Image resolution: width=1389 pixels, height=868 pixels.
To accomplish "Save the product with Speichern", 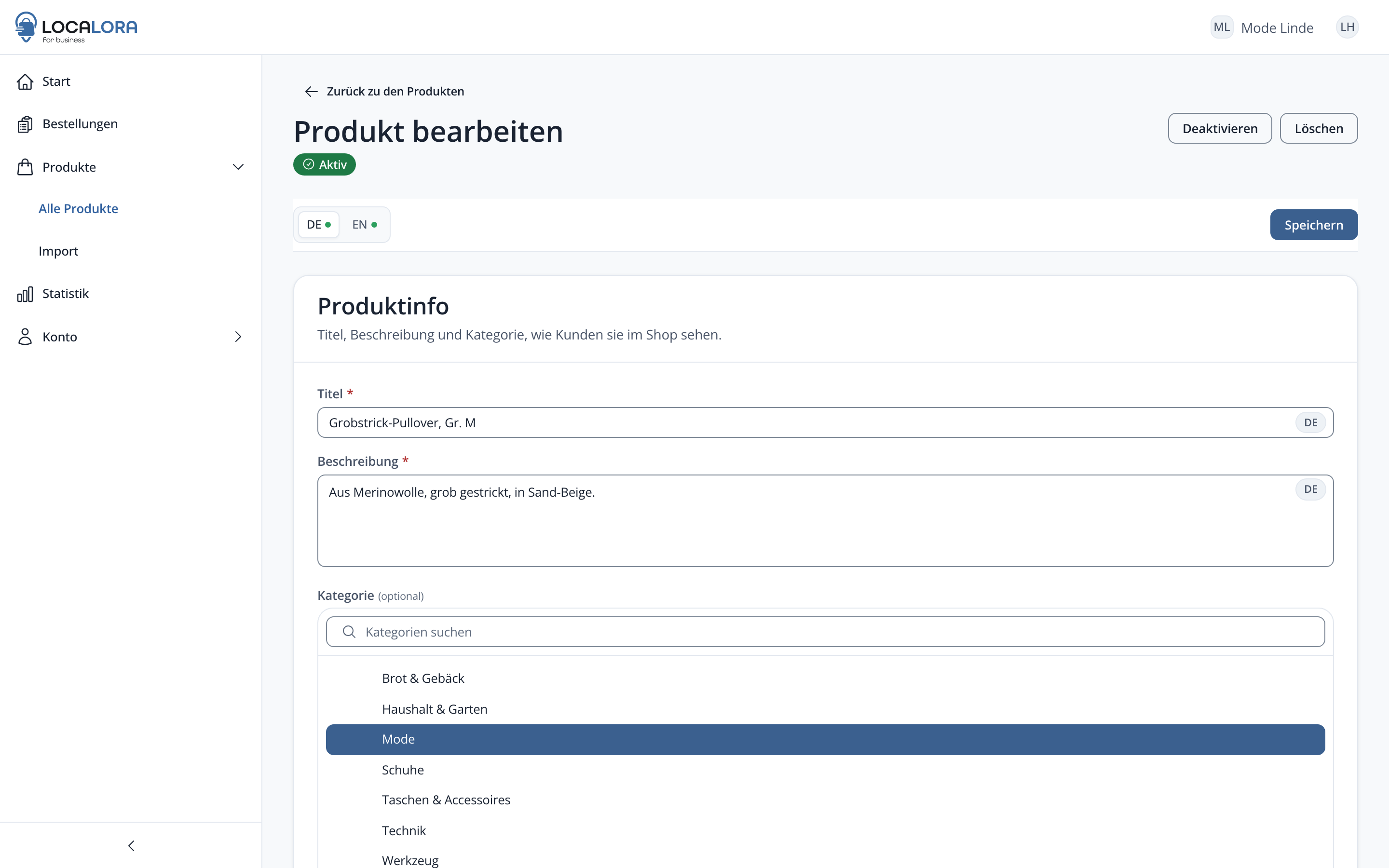I will [x=1314, y=225].
